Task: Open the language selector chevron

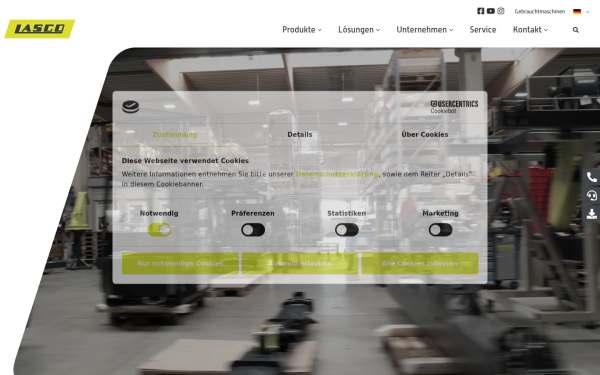Action: pyautogui.click(x=587, y=12)
